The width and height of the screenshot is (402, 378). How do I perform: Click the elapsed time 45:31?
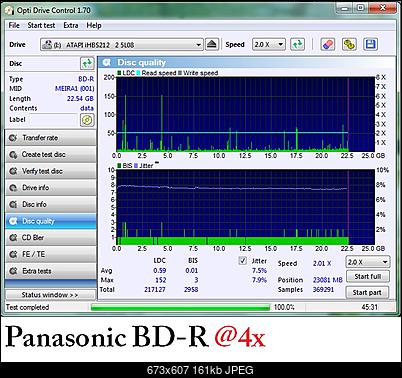click(369, 307)
